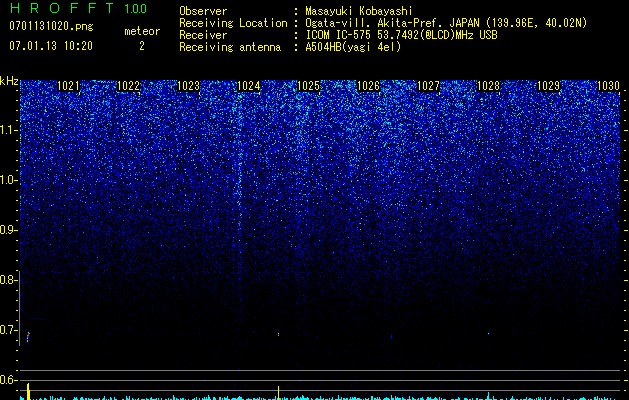Click the colored meteor echo at left edge
The height and width of the screenshot is (400, 629).
pos(28,337)
